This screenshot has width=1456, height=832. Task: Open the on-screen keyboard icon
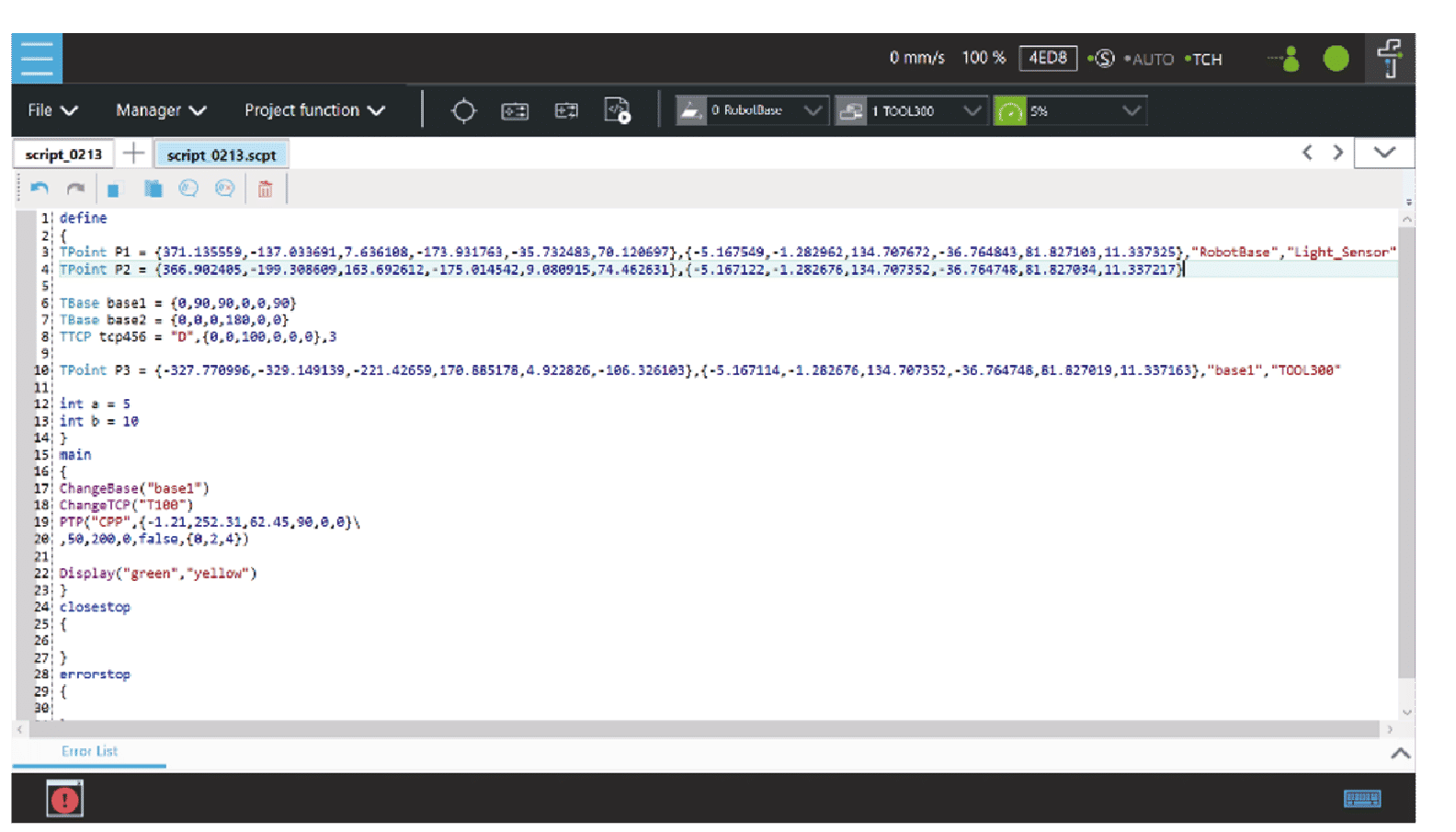coord(1361,799)
